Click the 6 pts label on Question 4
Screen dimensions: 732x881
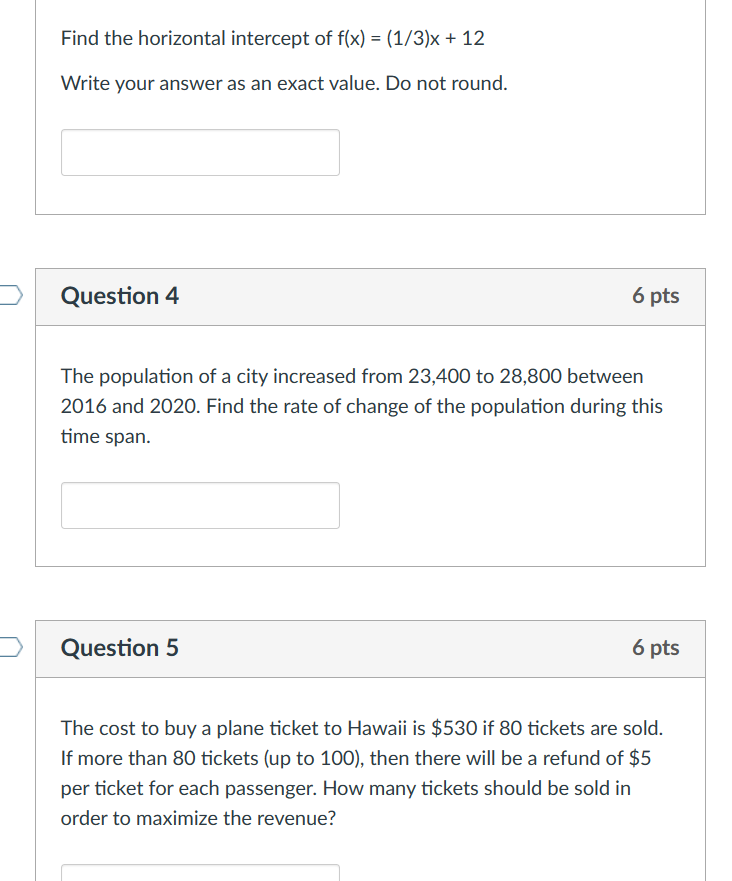pyautogui.click(x=657, y=296)
